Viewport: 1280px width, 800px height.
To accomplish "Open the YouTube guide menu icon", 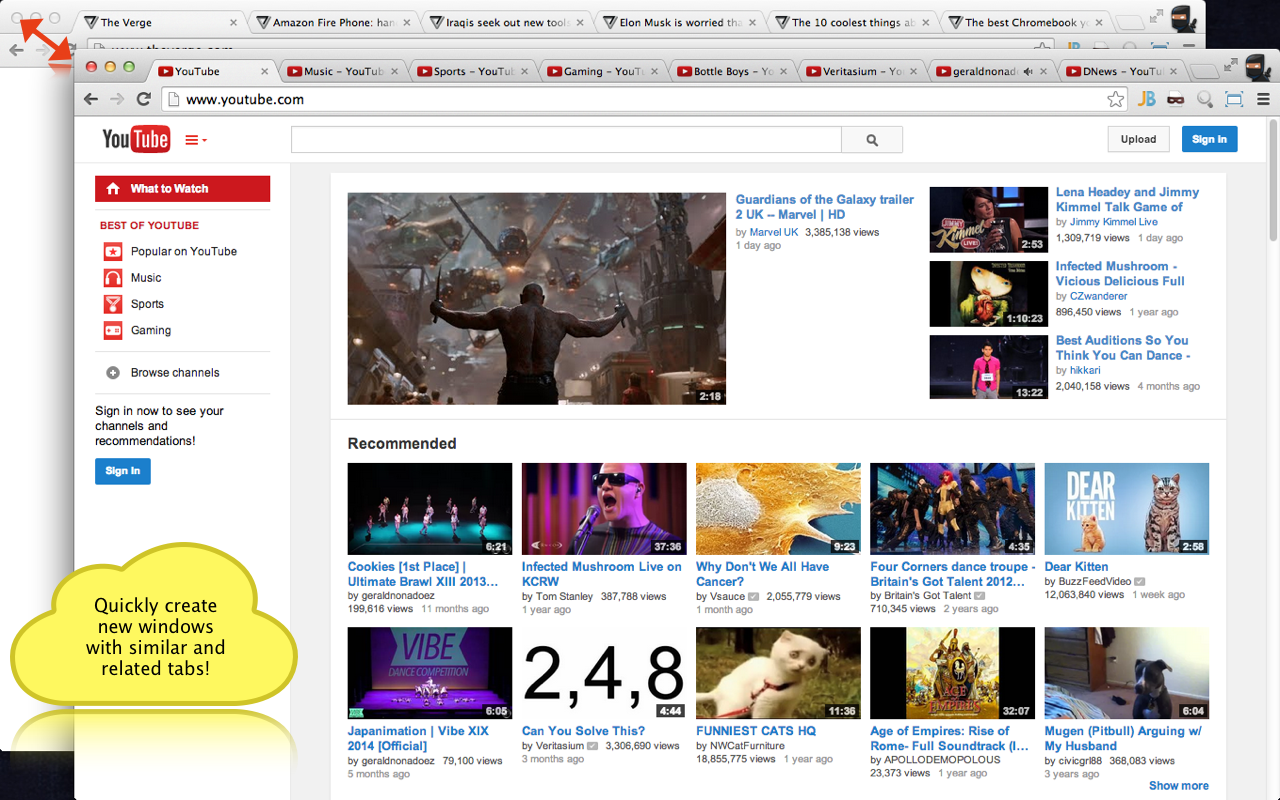I will tap(196, 140).
